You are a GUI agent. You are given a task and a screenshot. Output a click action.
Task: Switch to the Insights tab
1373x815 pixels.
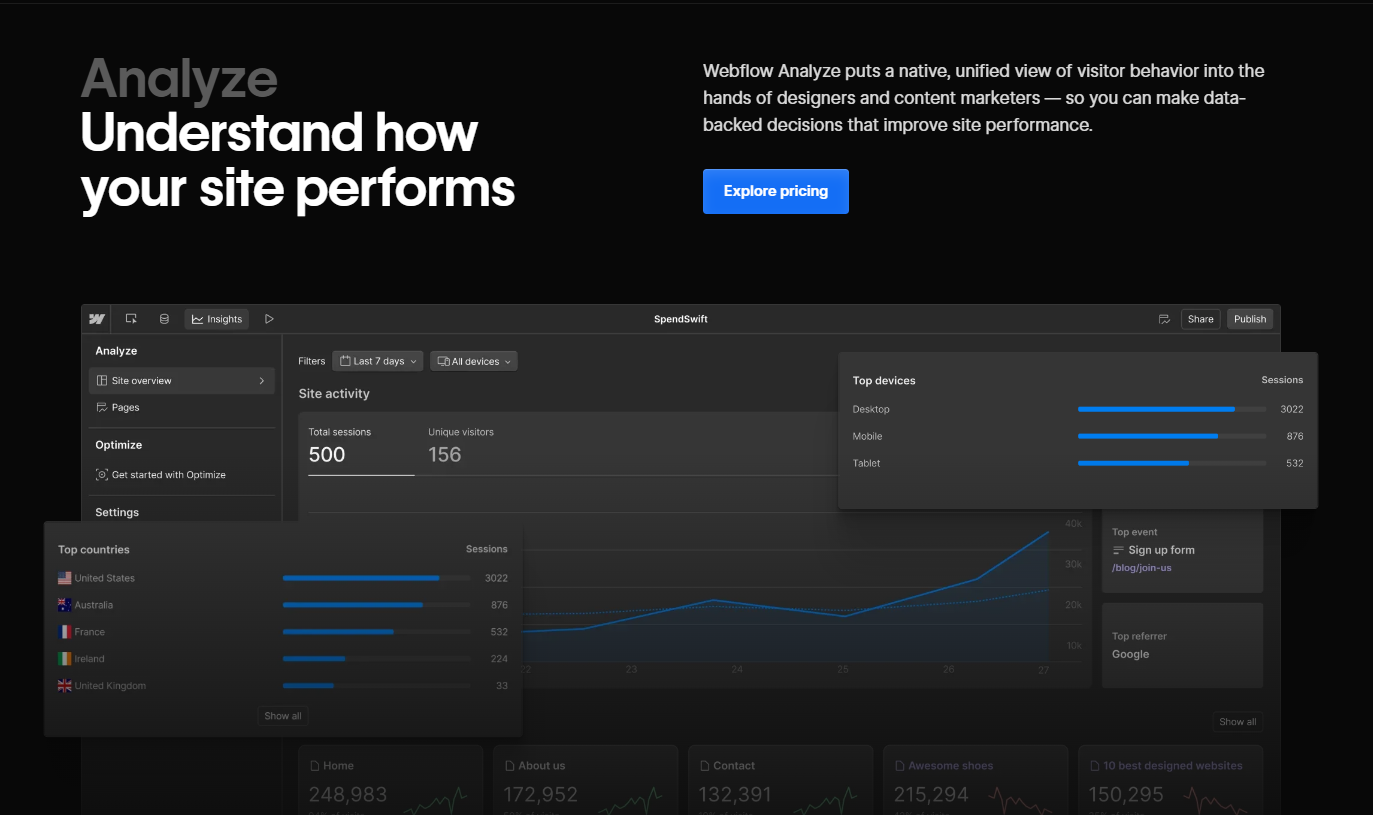click(217, 319)
